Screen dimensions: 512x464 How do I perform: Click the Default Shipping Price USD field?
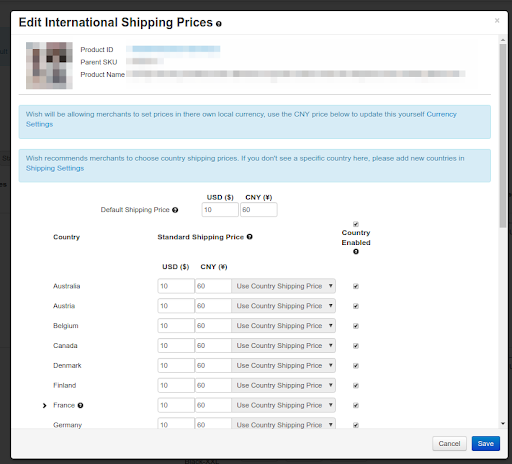click(220, 210)
